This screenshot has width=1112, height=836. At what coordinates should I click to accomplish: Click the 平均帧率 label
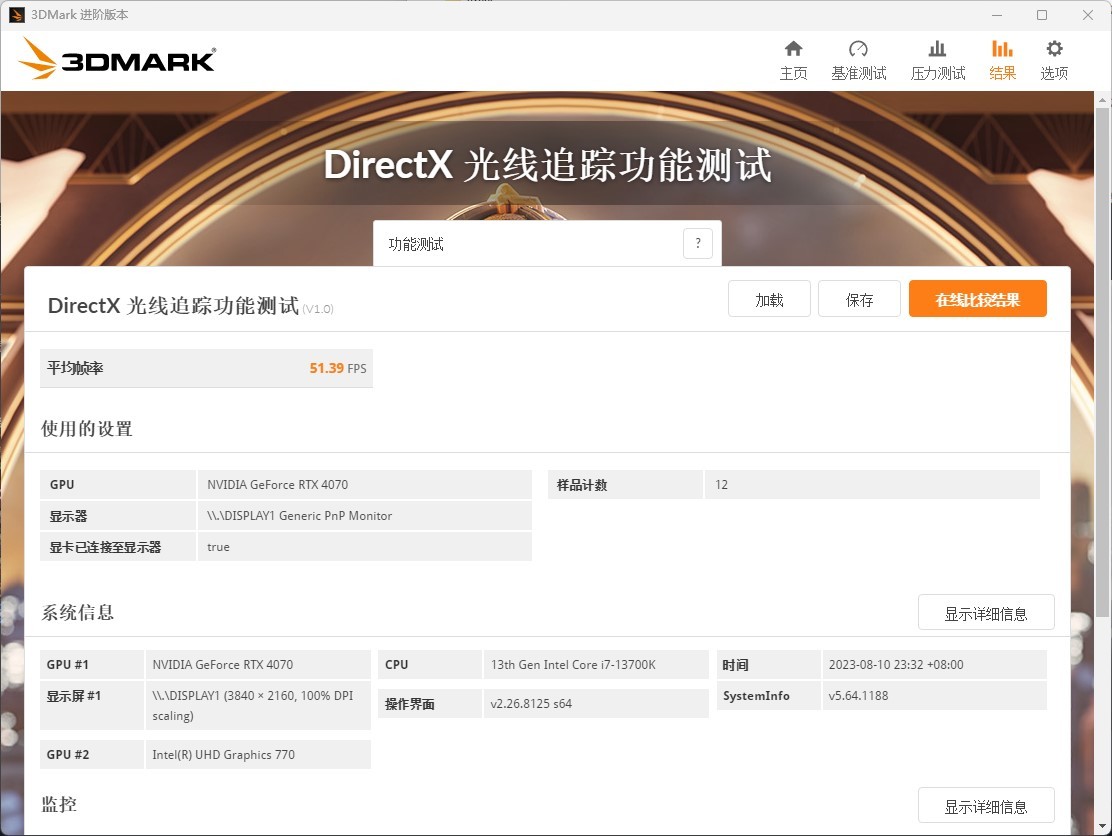[x=75, y=368]
